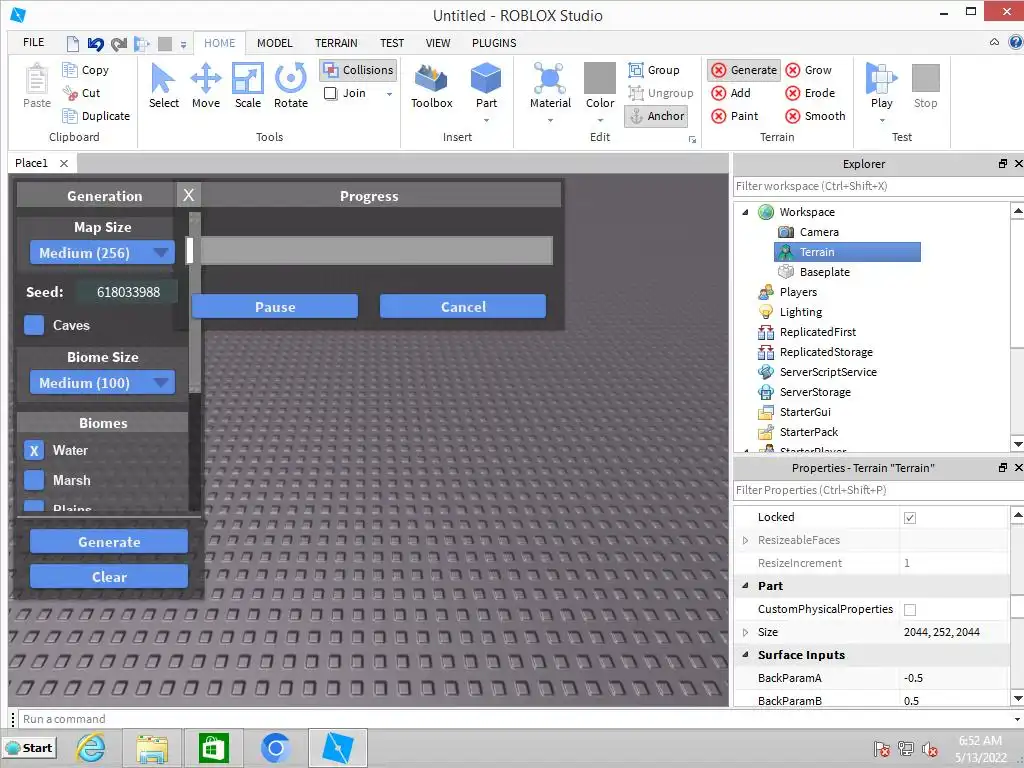Close the Generation panel with X
Image resolution: width=1024 pixels, height=768 pixels.
click(x=189, y=195)
